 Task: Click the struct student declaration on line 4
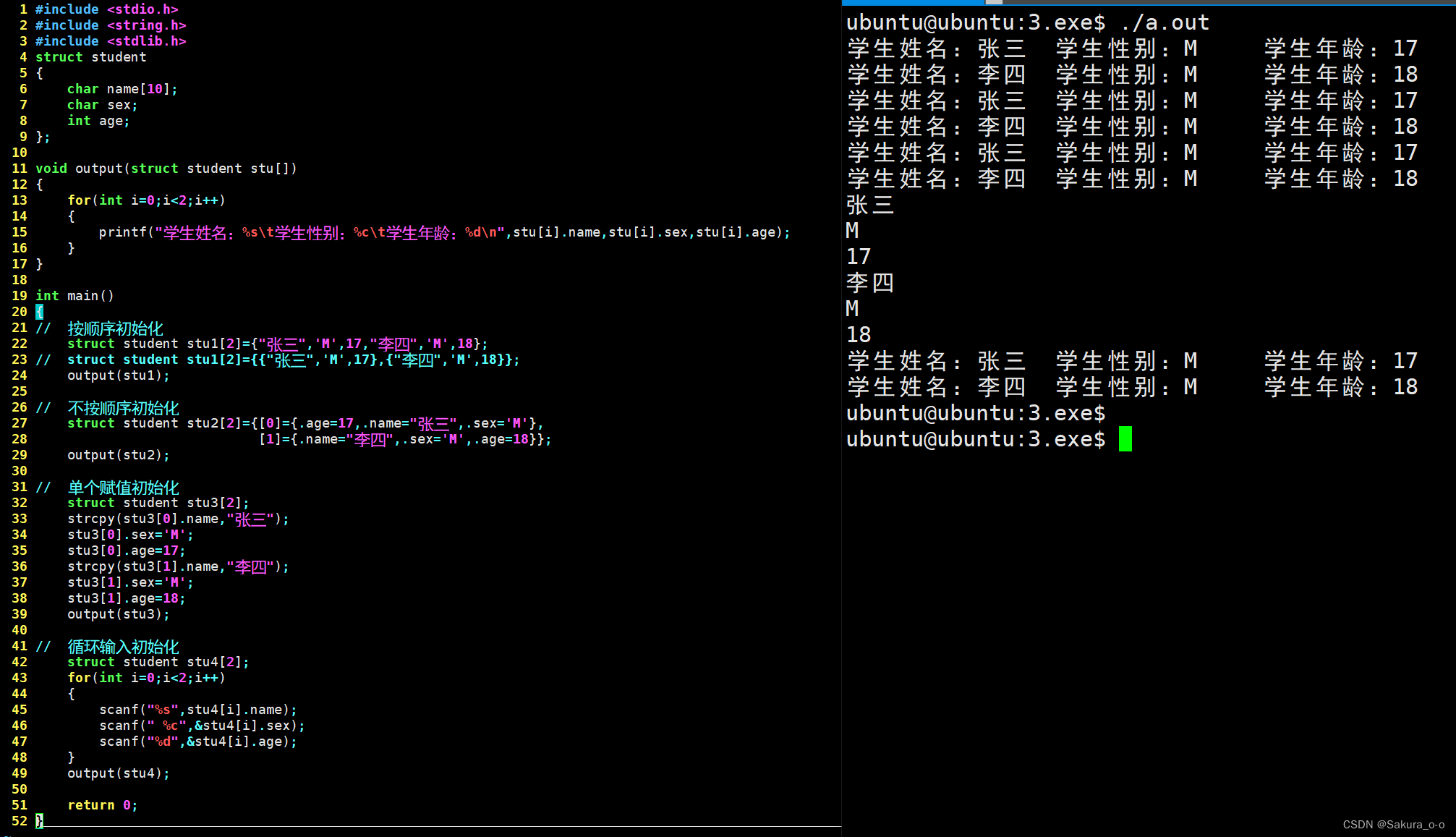click(90, 57)
